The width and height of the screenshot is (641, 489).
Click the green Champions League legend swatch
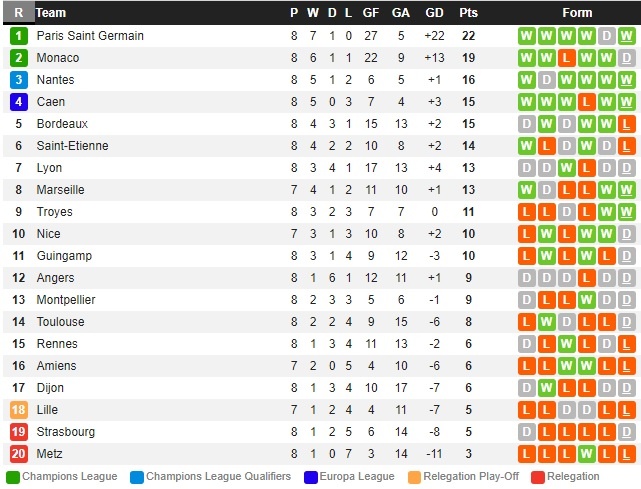click(x=12, y=477)
